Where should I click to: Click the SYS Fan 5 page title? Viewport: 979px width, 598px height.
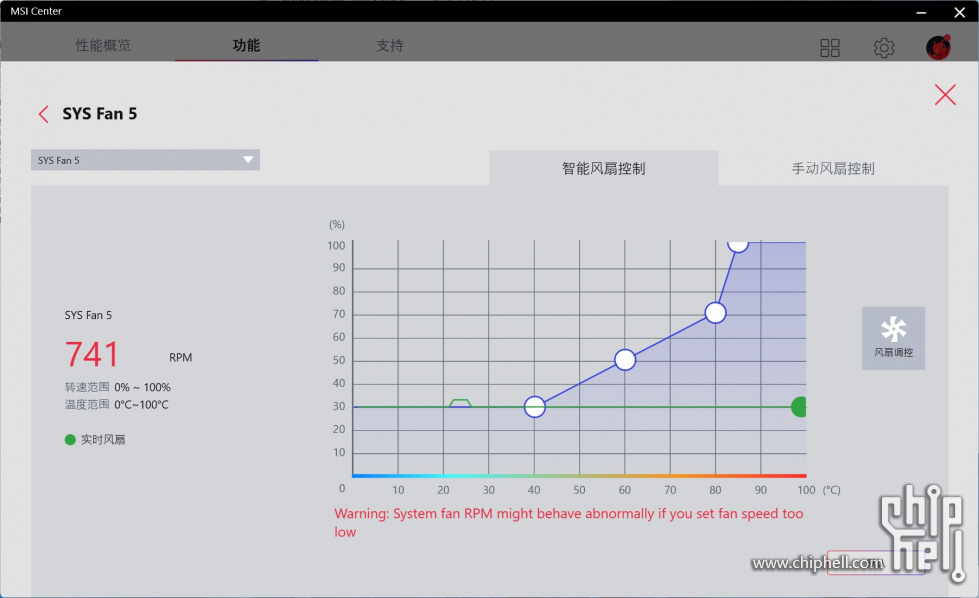pos(99,114)
